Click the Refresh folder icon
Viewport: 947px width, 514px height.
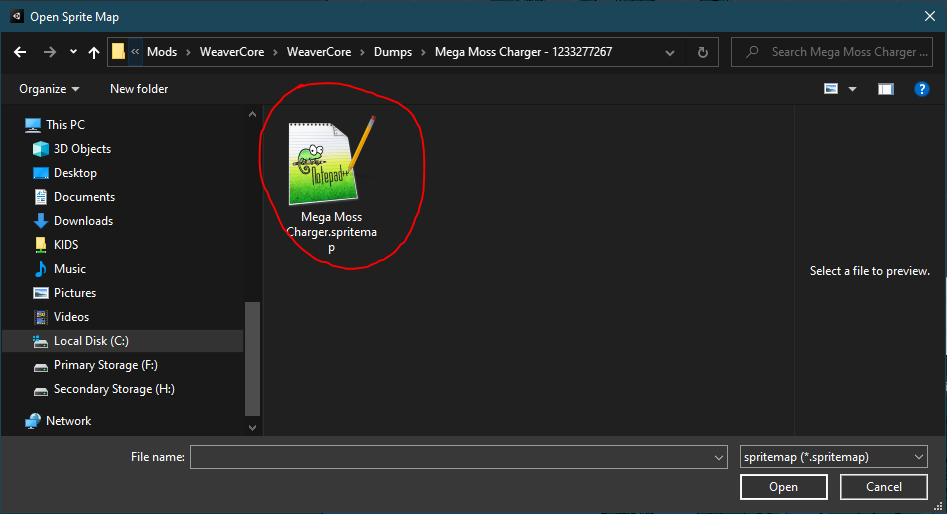[x=702, y=52]
